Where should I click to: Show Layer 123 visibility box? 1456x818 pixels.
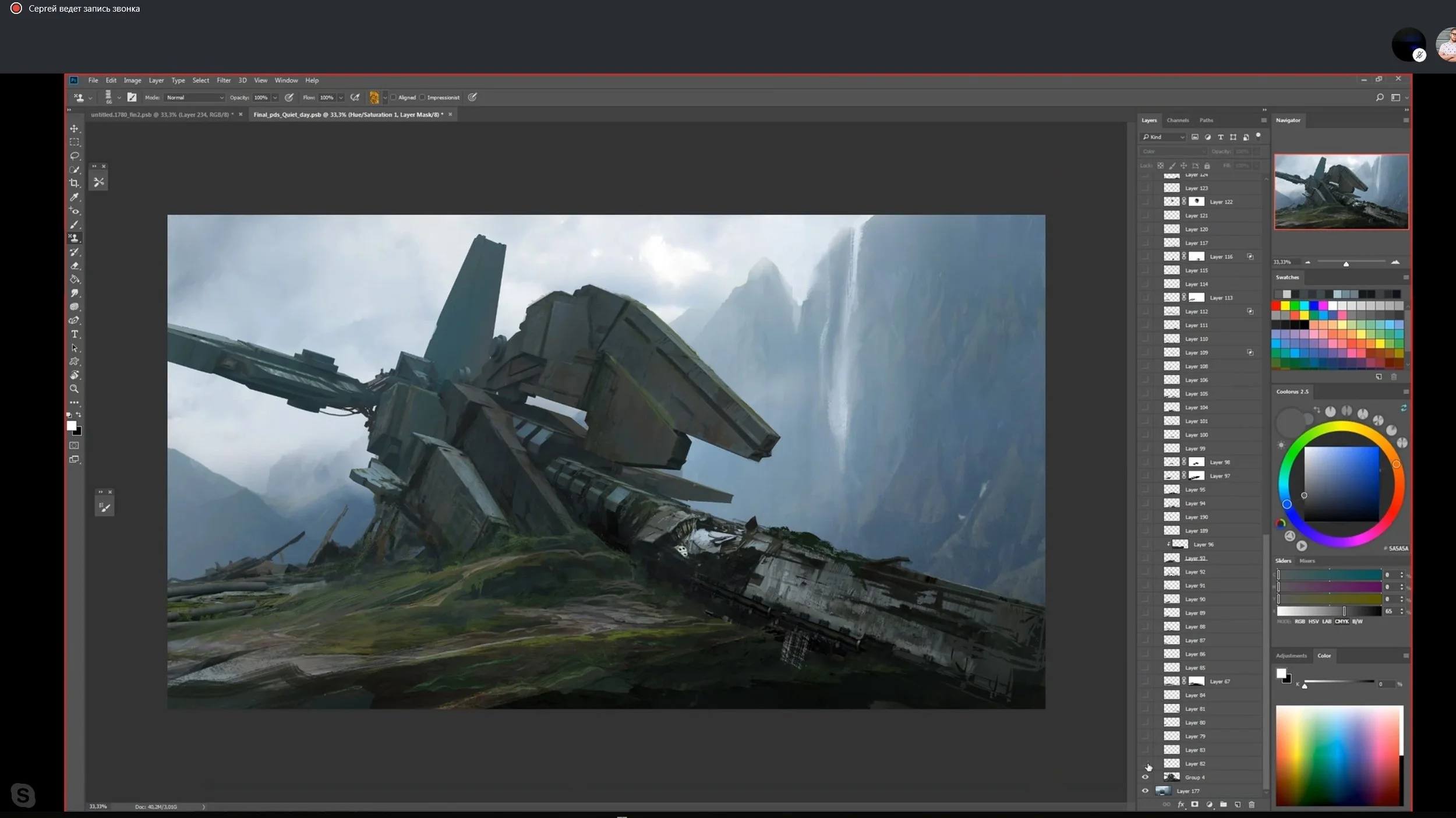[x=1145, y=188]
